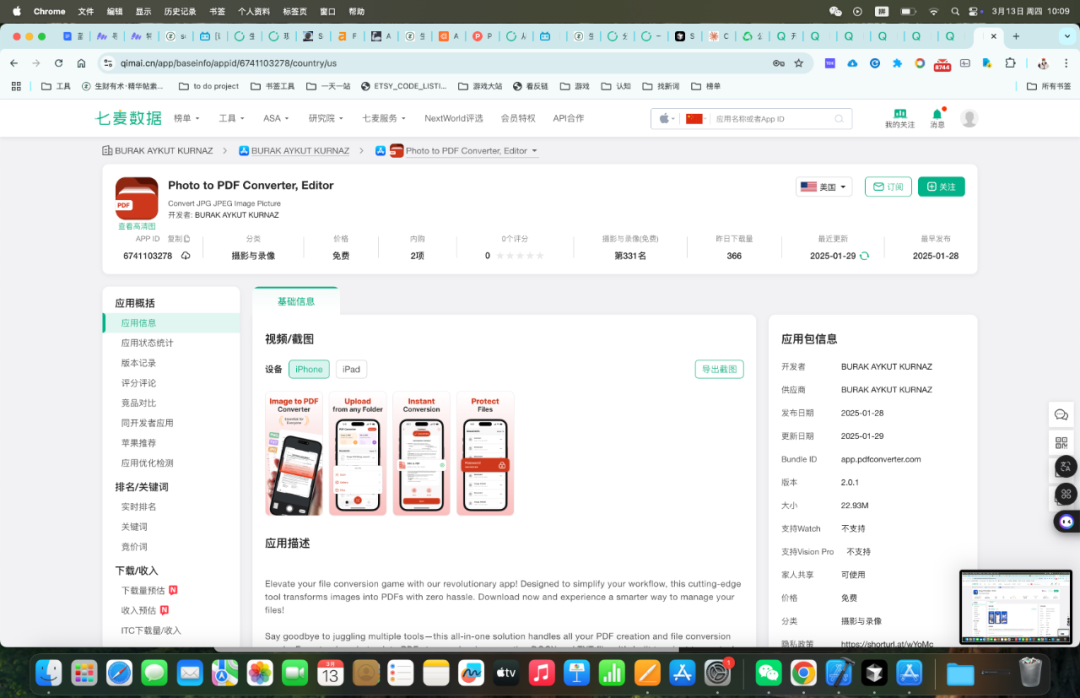Open 我的关注 chart icon
The image size is (1080, 698).
(x=900, y=114)
